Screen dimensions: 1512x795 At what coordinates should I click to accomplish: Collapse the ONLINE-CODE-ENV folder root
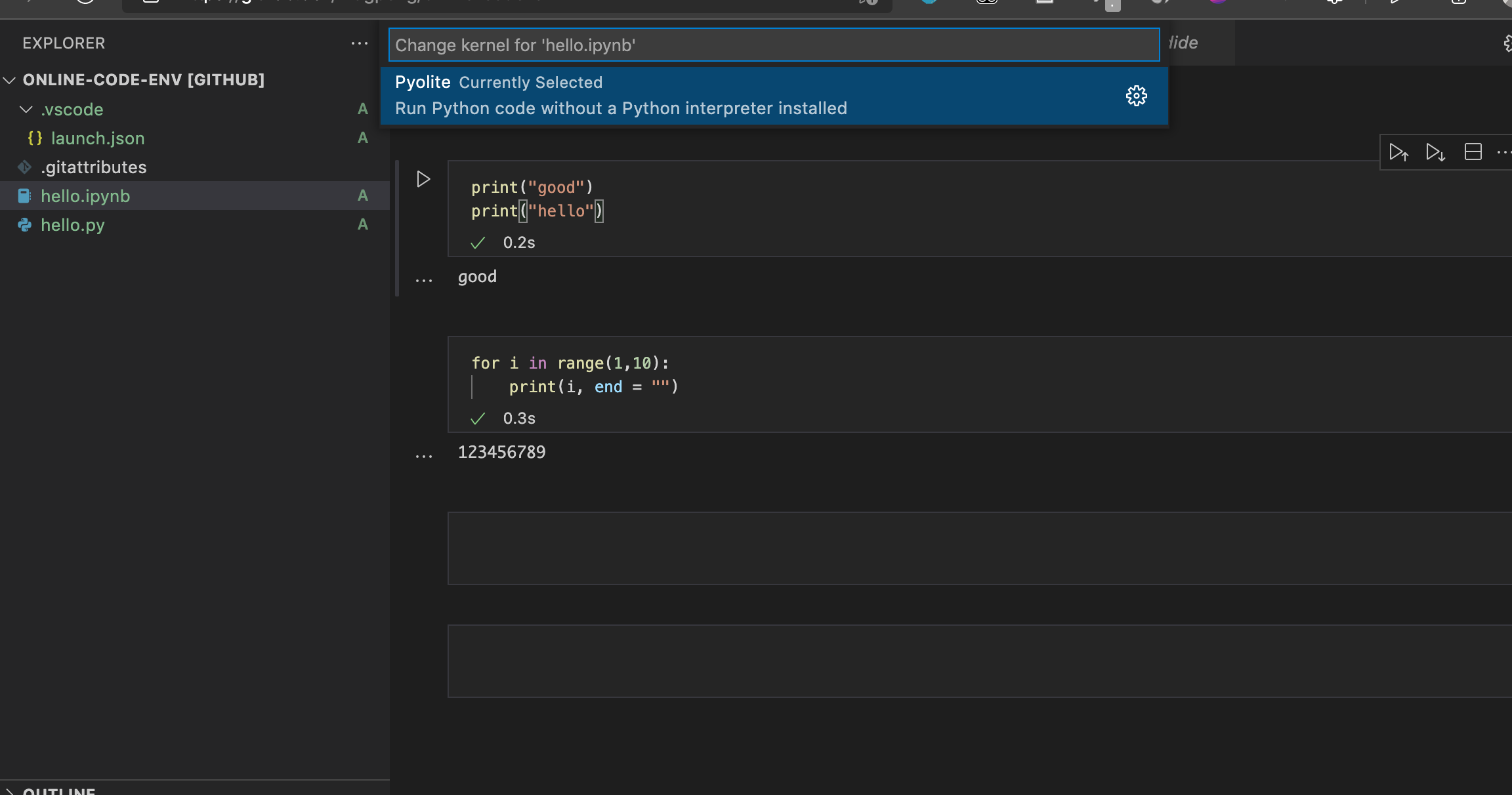[x=10, y=80]
